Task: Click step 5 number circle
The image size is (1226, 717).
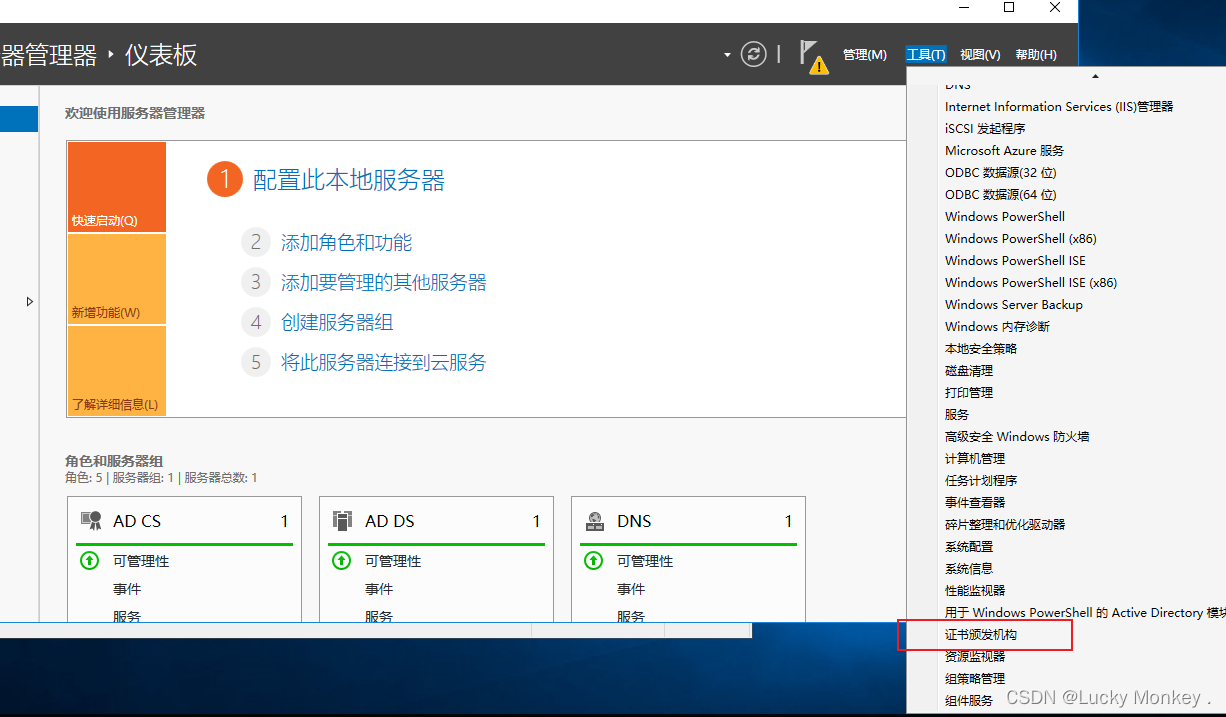Action: [256, 362]
